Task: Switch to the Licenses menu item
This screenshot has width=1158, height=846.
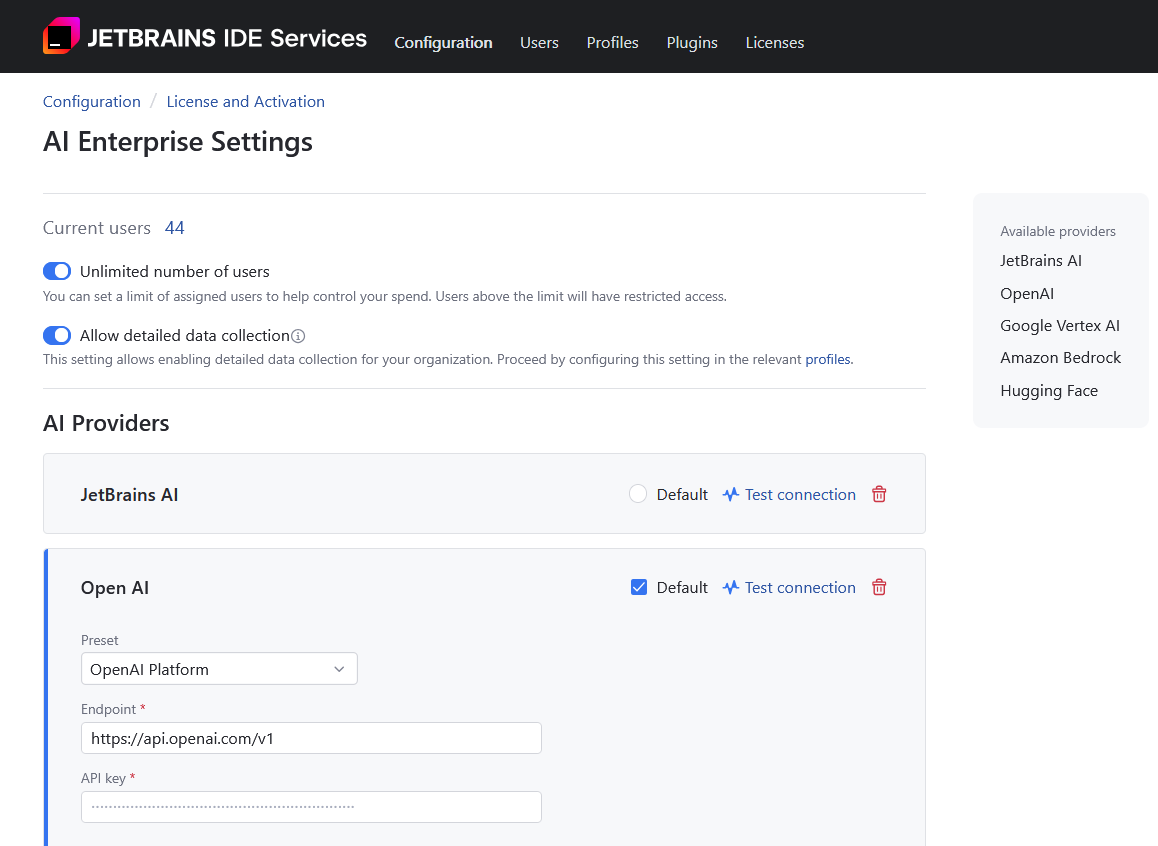Action: pyautogui.click(x=775, y=42)
